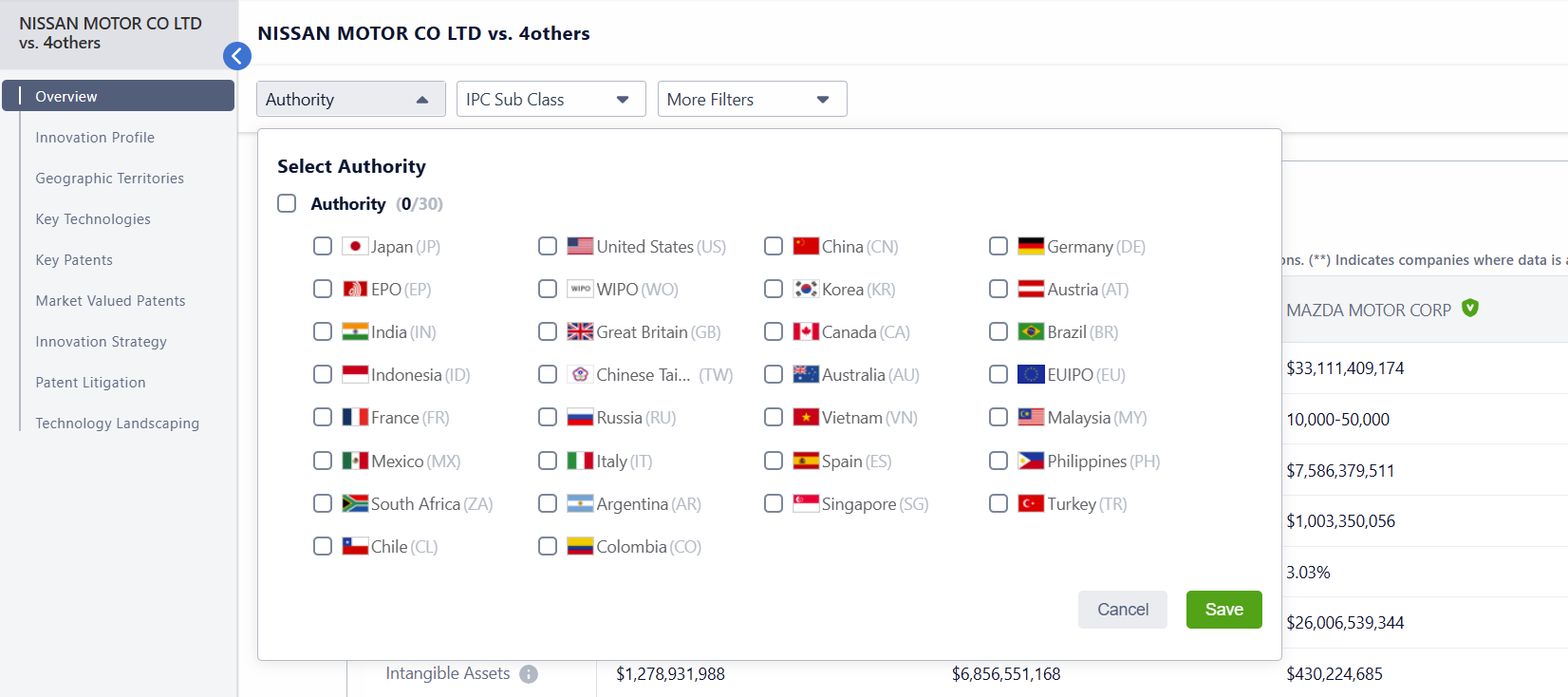Collapse sidebar with the blue arrow button
The height and width of the screenshot is (697, 1568).
pyautogui.click(x=236, y=56)
